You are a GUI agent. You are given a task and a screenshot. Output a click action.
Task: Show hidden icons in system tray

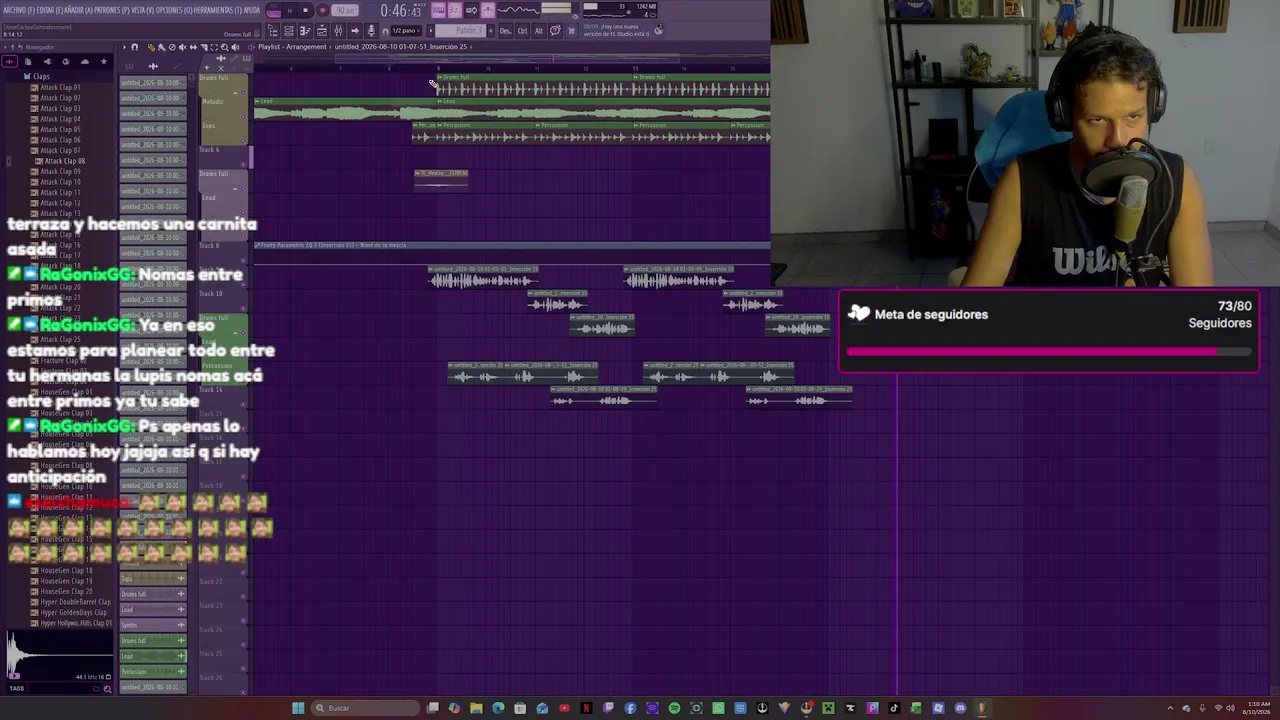[1172, 708]
